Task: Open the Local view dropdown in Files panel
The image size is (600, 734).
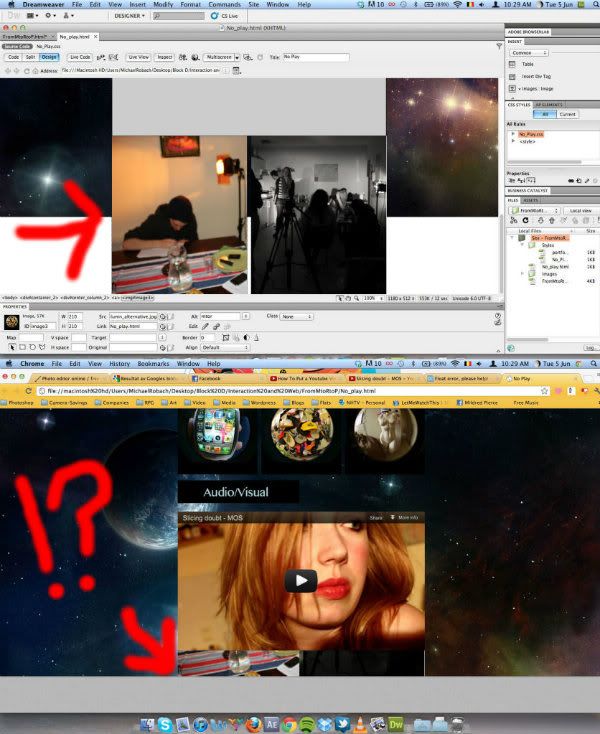Action: [580, 211]
